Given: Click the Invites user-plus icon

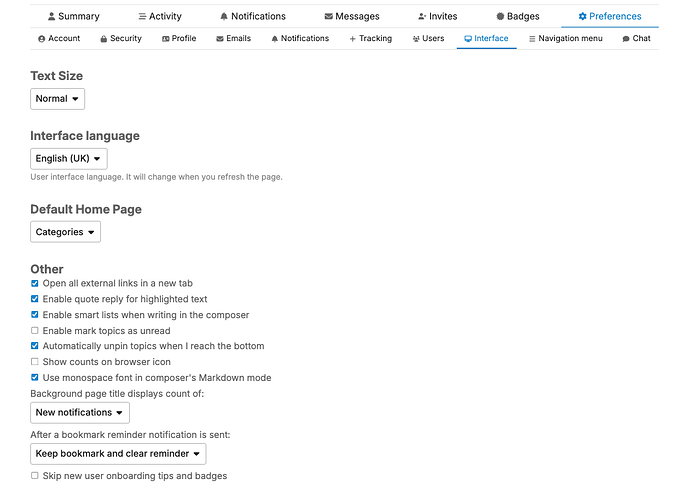Looking at the screenshot, I should coord(422,17).
